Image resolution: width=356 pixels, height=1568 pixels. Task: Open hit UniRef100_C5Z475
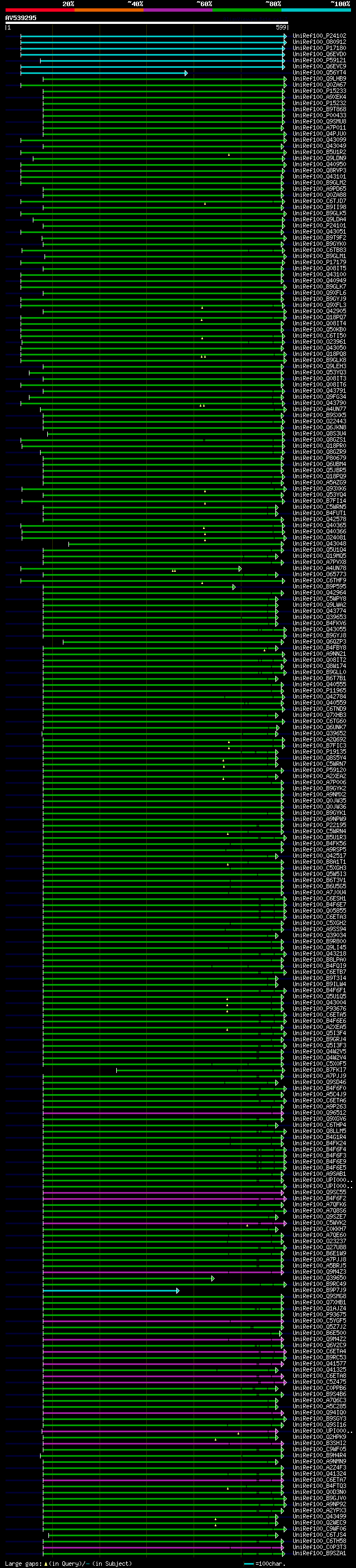319,1382
